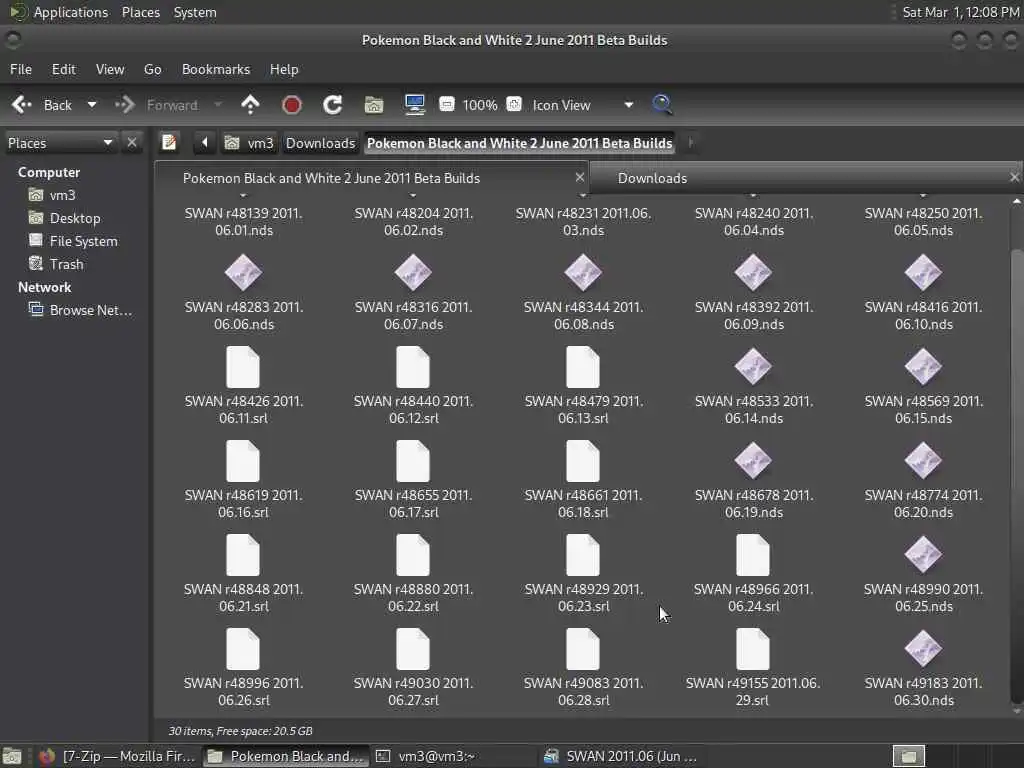Viewport: 1024px width, 768px height.
Task: Go to parent folder with Up arrow
Action: pyautogui.click(x=250, y=104)
